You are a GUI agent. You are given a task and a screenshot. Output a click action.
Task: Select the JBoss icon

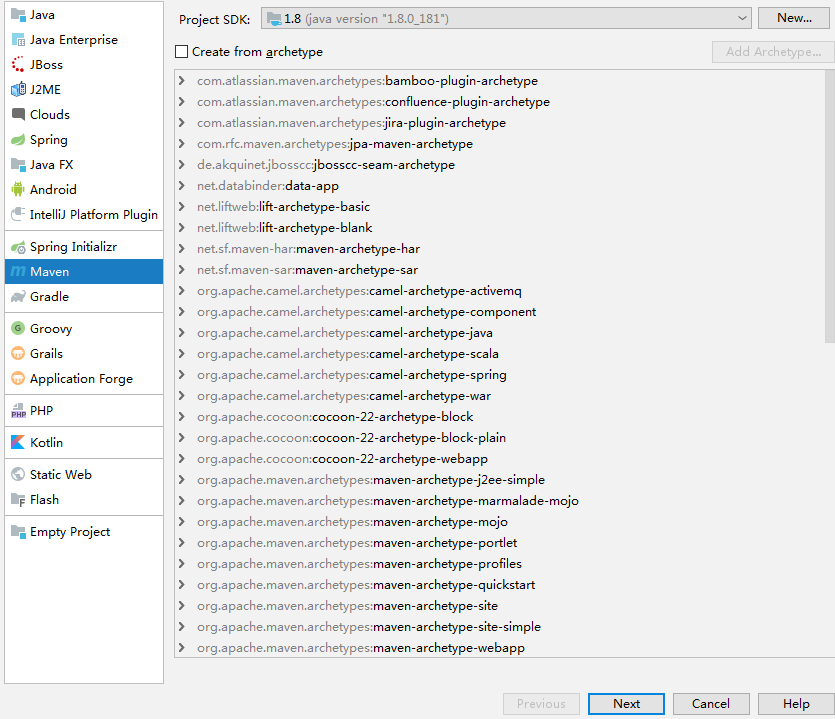(x=18, y=65)
